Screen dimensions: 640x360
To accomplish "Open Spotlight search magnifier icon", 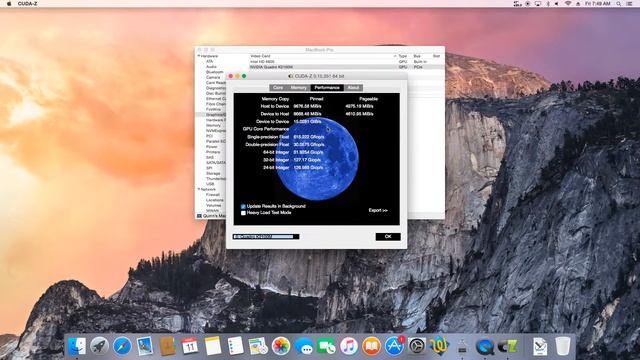I will (x=619, y=4).
